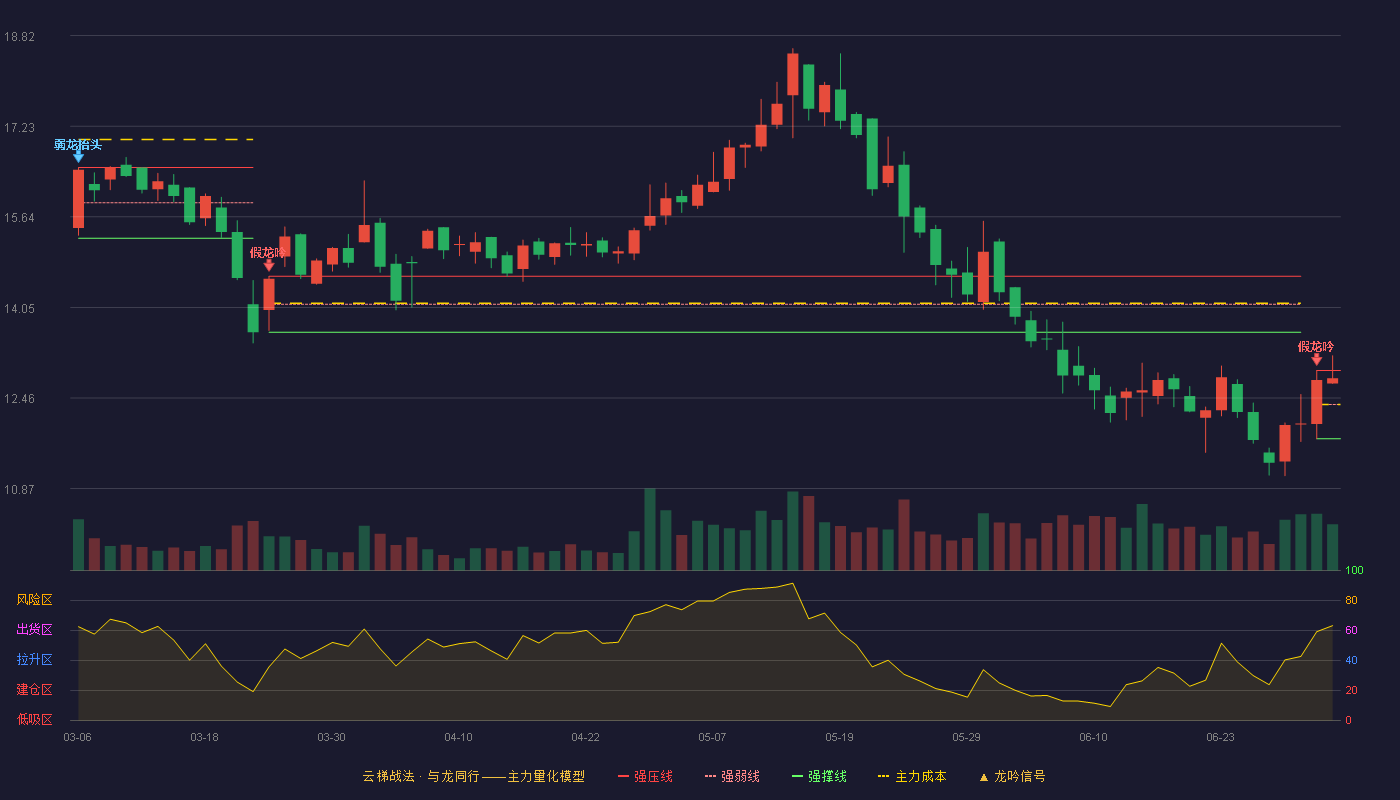Click the 12.46 price axis label
This screenshot has height=800, width=1400.
[19, 399]
